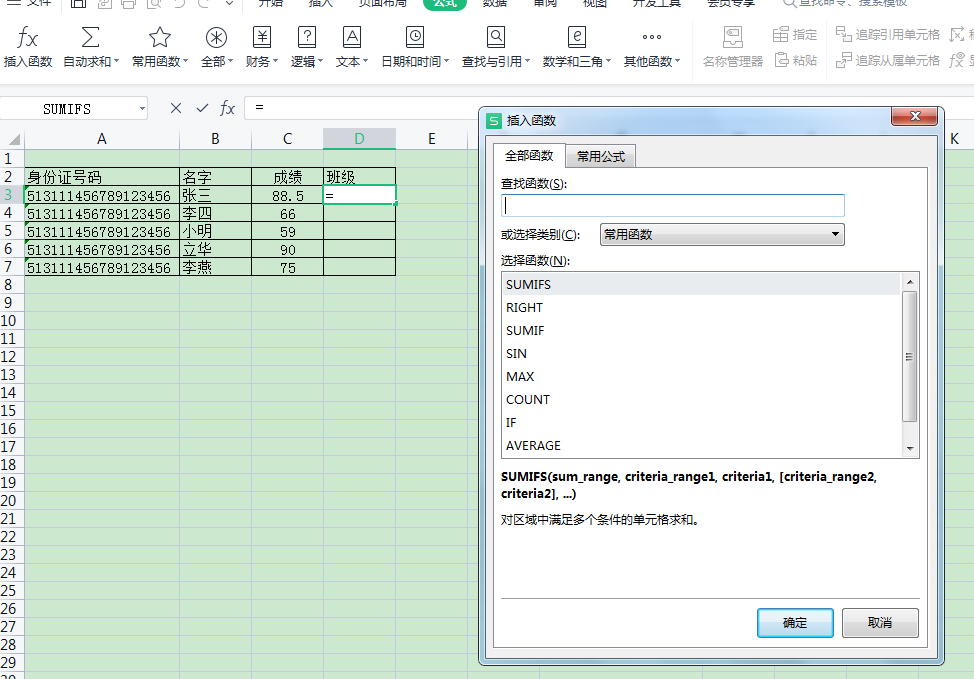Click the 成绩 header cell
The image size is (974, 679).
click(x=288, y=177)
